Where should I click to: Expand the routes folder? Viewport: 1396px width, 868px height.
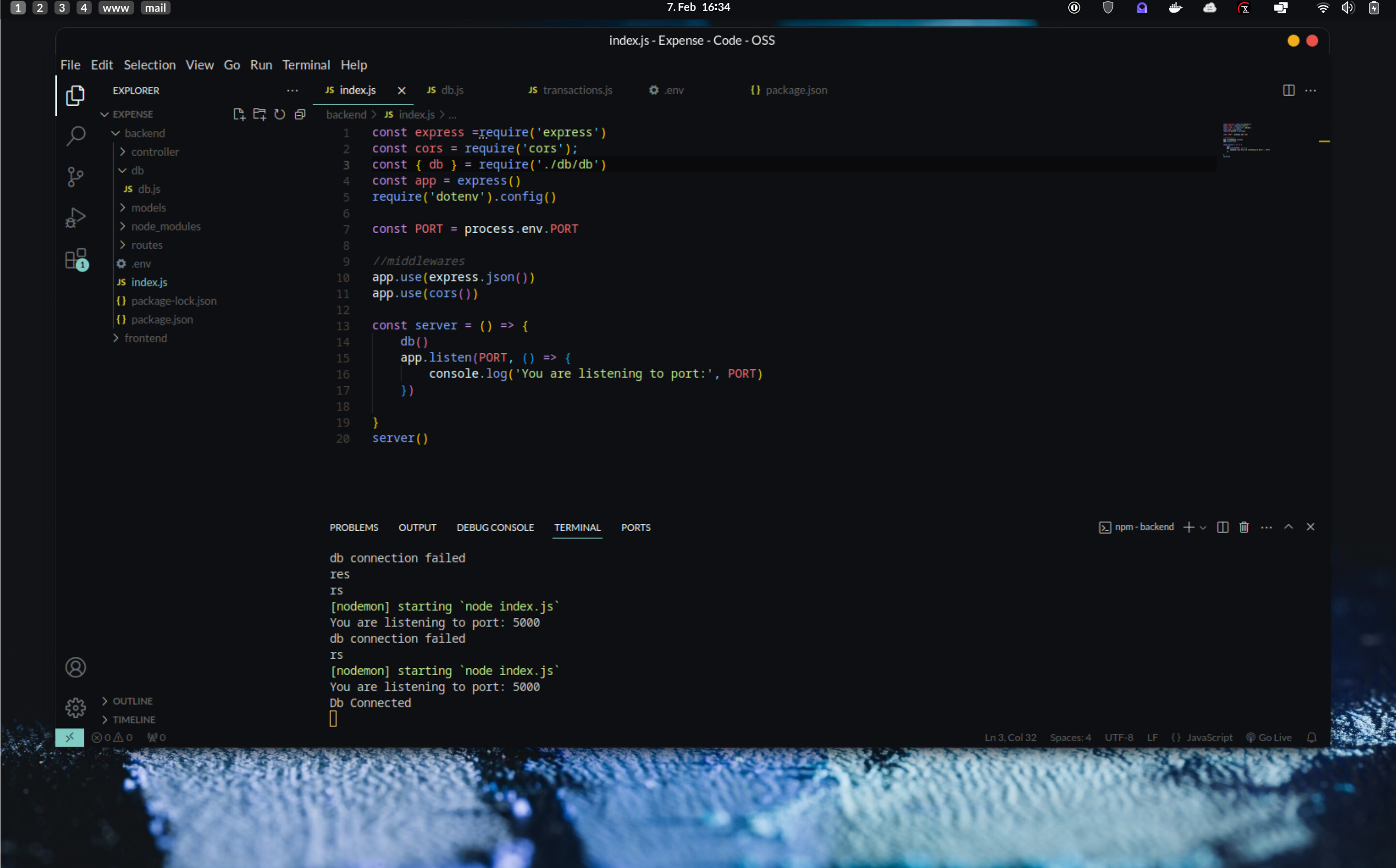[147, 245]
